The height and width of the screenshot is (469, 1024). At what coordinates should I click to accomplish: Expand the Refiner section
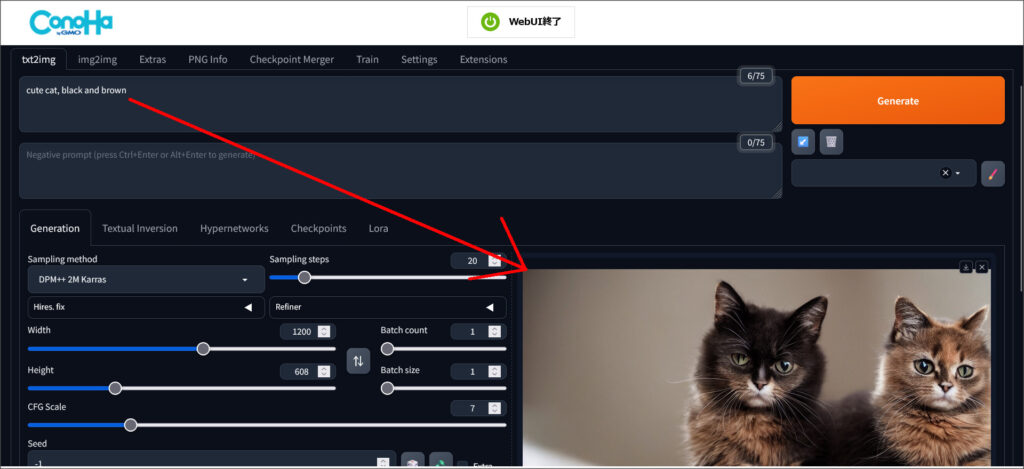click(387, 307)
